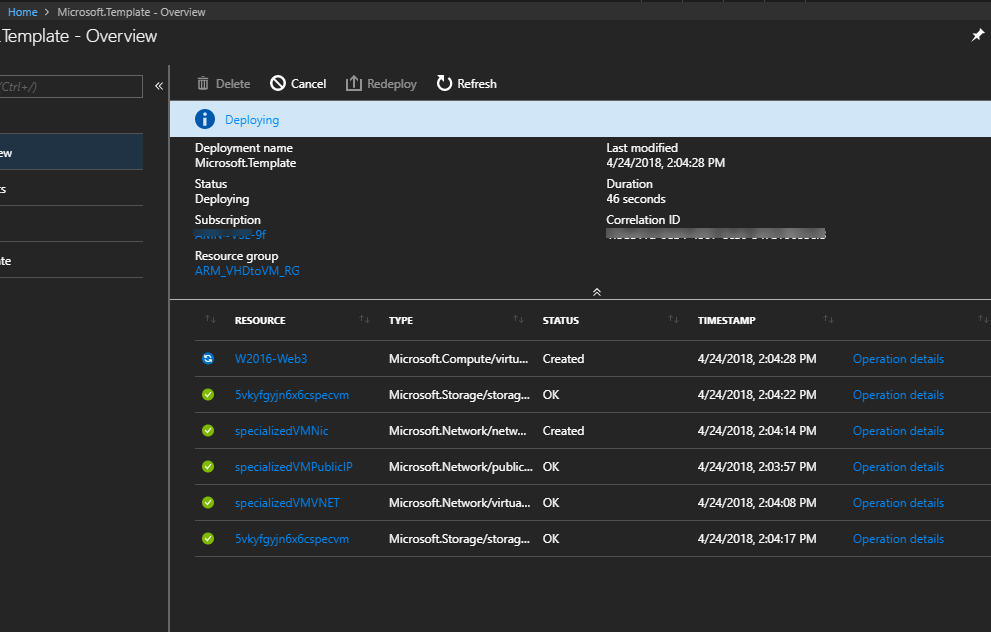Click Last modified value 2:04:28 PM
This screenshot has height=632, width=991.
pos(666,162)
